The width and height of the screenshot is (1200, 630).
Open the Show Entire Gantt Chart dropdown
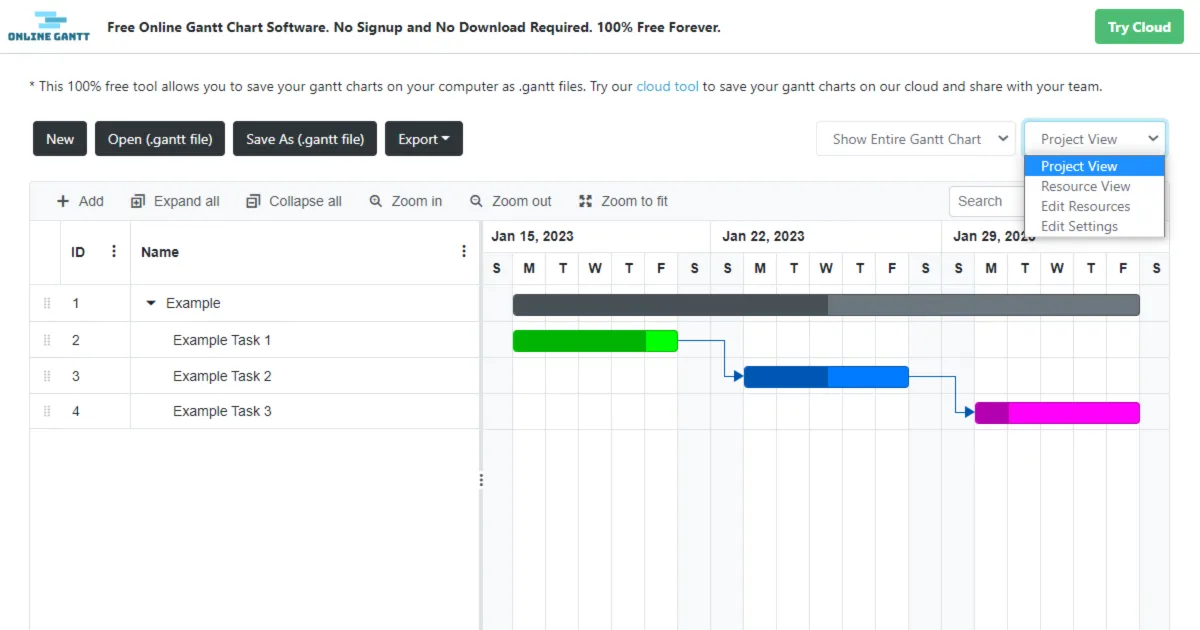coord(916,139)
